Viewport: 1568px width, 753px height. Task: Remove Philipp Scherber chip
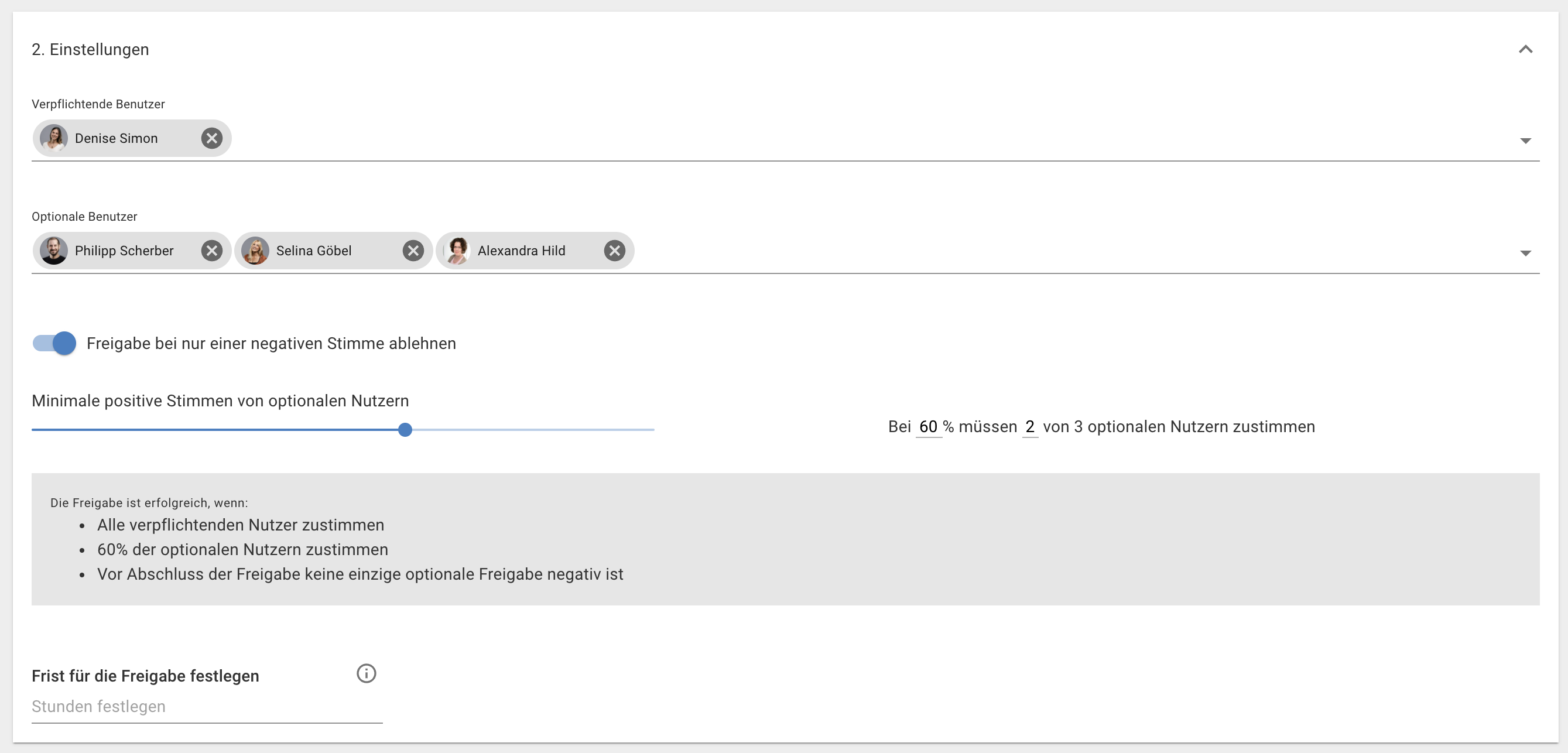click(212, 251)
